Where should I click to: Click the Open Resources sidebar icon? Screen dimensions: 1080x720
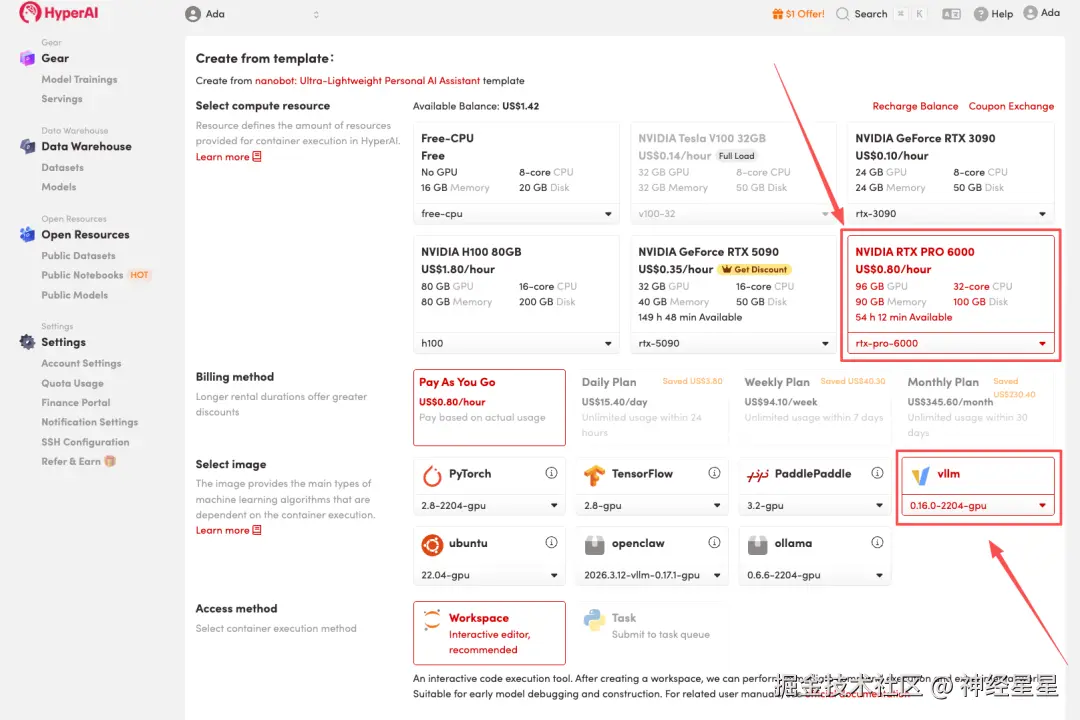click(27, 234)
